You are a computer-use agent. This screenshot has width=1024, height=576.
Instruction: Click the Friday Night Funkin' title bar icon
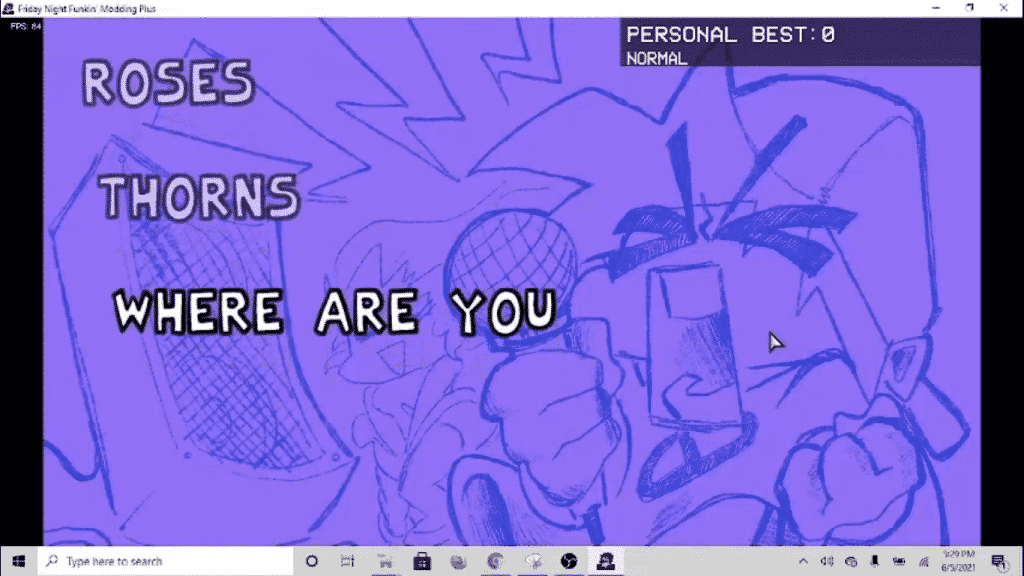[x=9, y=7]
